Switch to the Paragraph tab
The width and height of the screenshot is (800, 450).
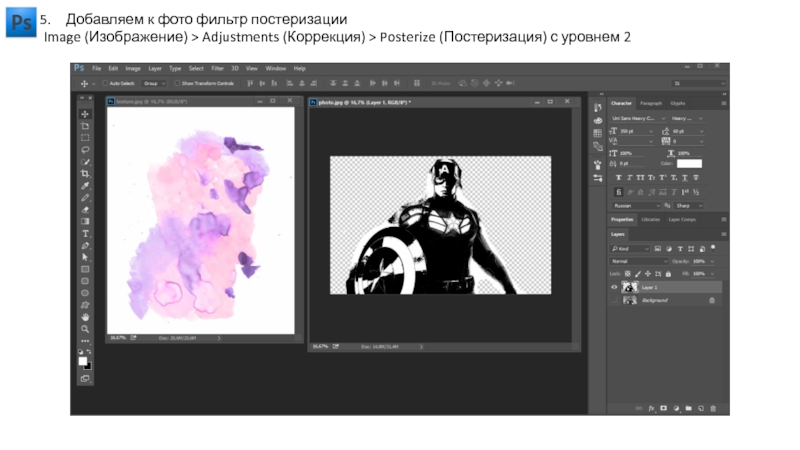(x=651, y=103)
